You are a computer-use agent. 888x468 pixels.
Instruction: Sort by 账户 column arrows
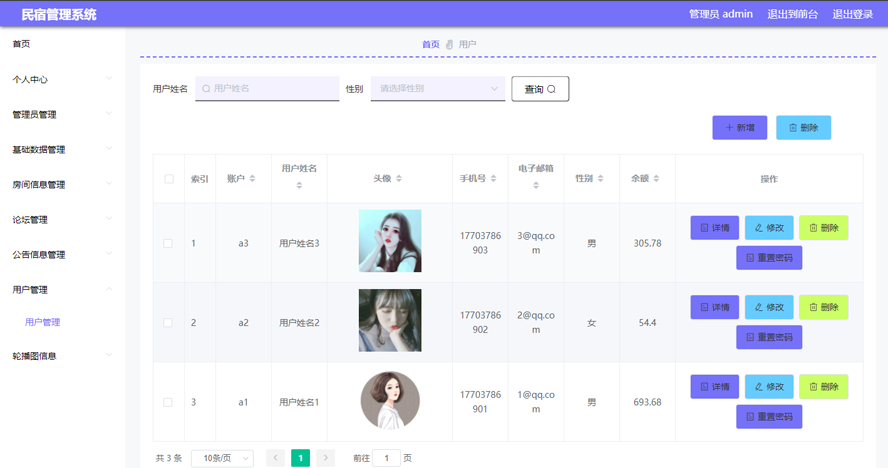click(x=253, y=178)
